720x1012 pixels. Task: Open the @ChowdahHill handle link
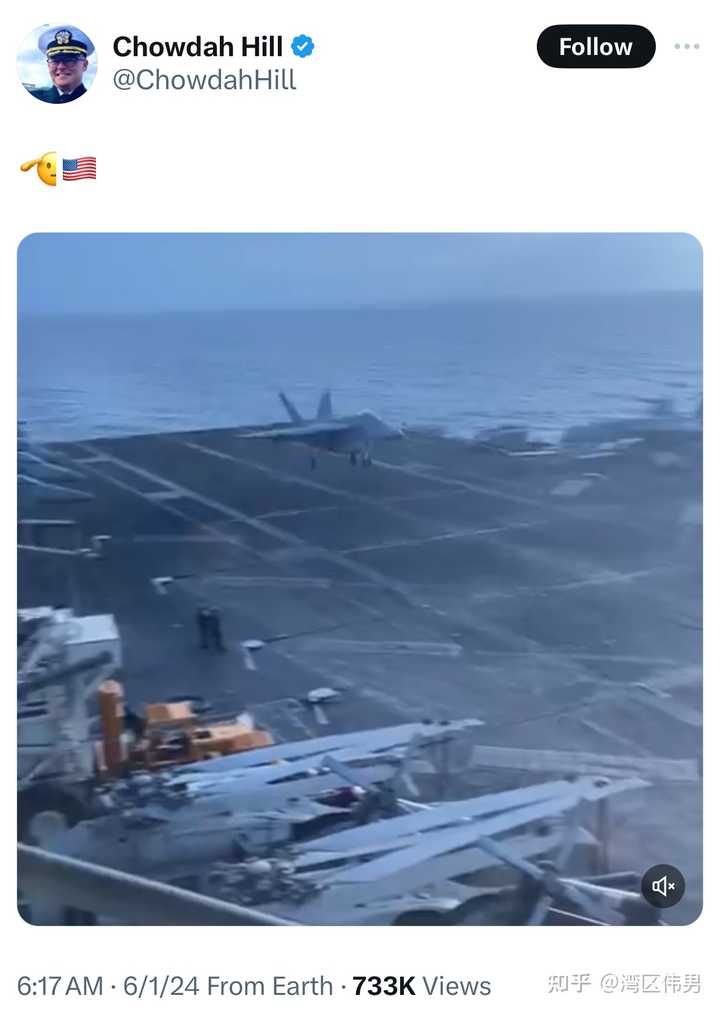click(x=204, y=80)
